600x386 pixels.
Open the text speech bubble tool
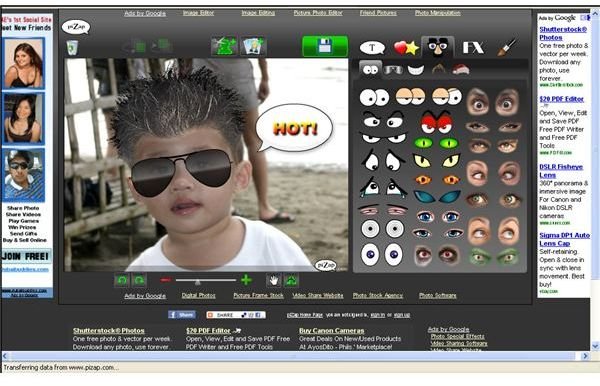372,48
